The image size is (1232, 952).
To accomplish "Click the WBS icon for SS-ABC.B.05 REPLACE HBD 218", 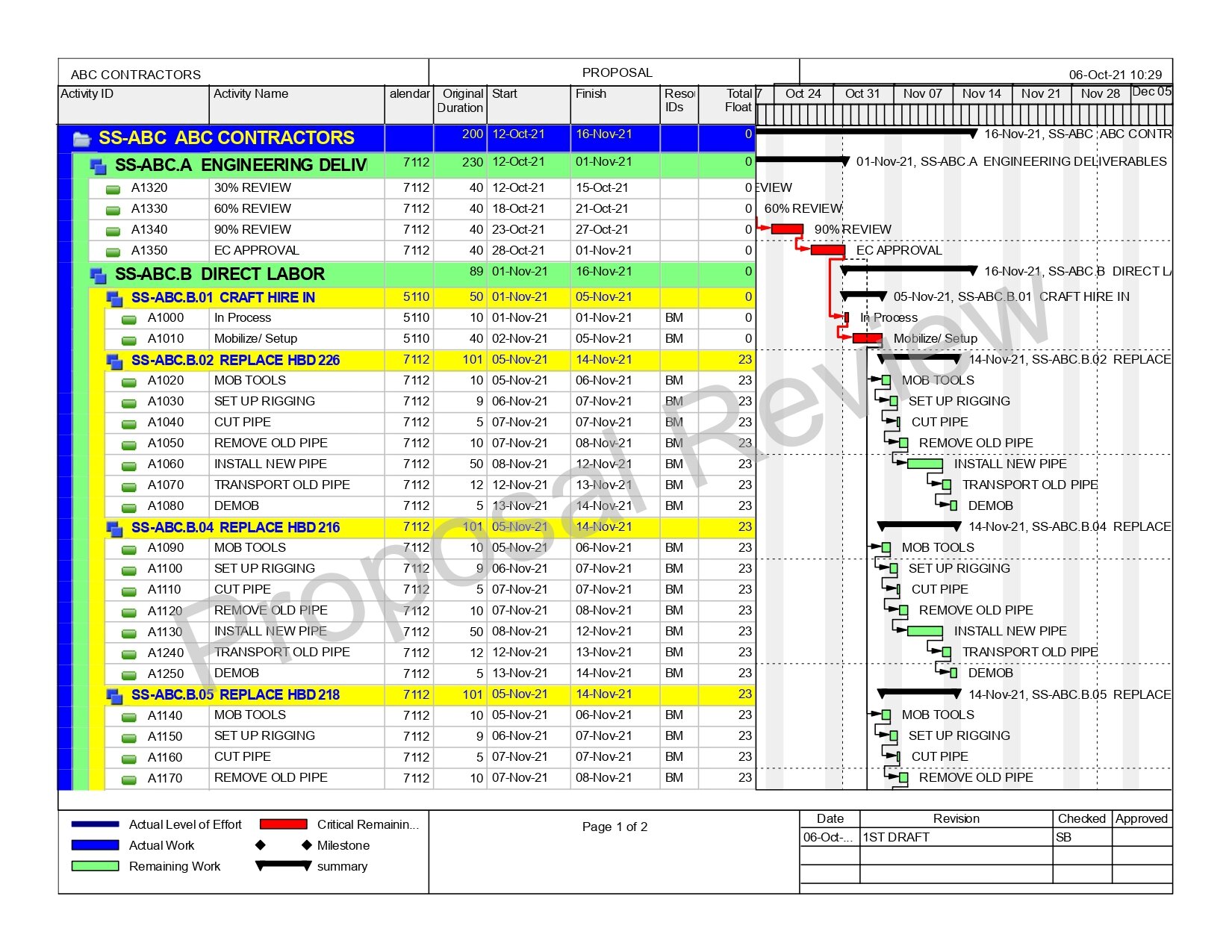I will click(x=114, y=696).
